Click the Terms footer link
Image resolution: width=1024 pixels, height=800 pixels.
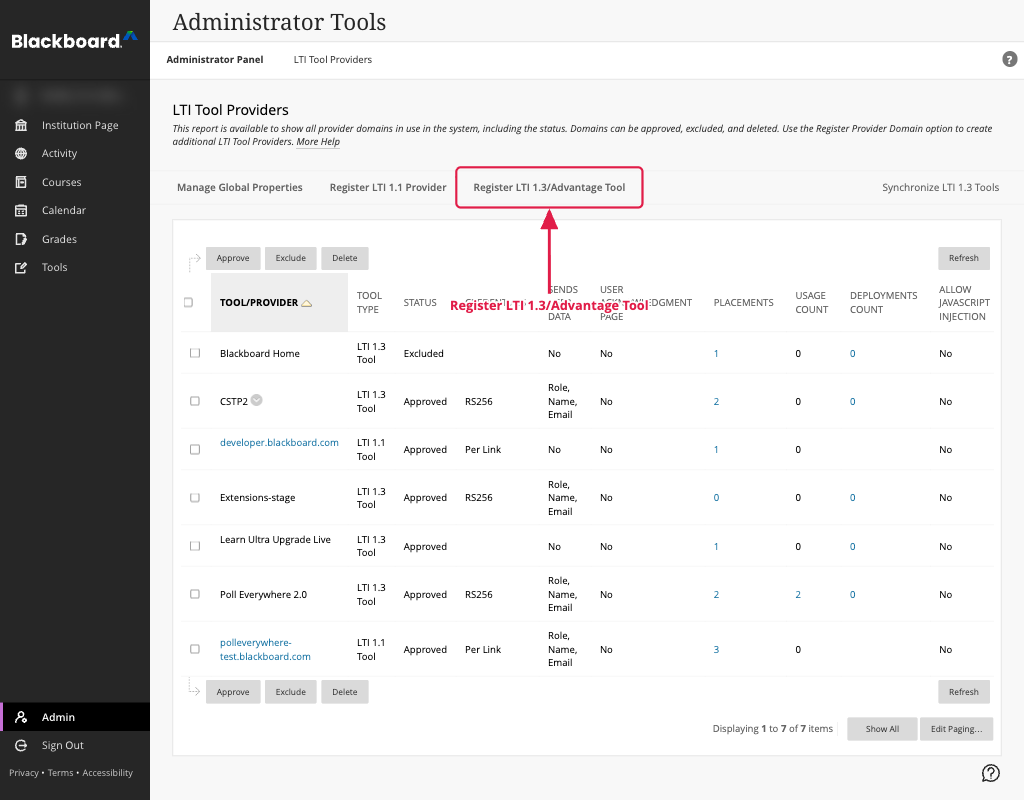click(61, 773)
